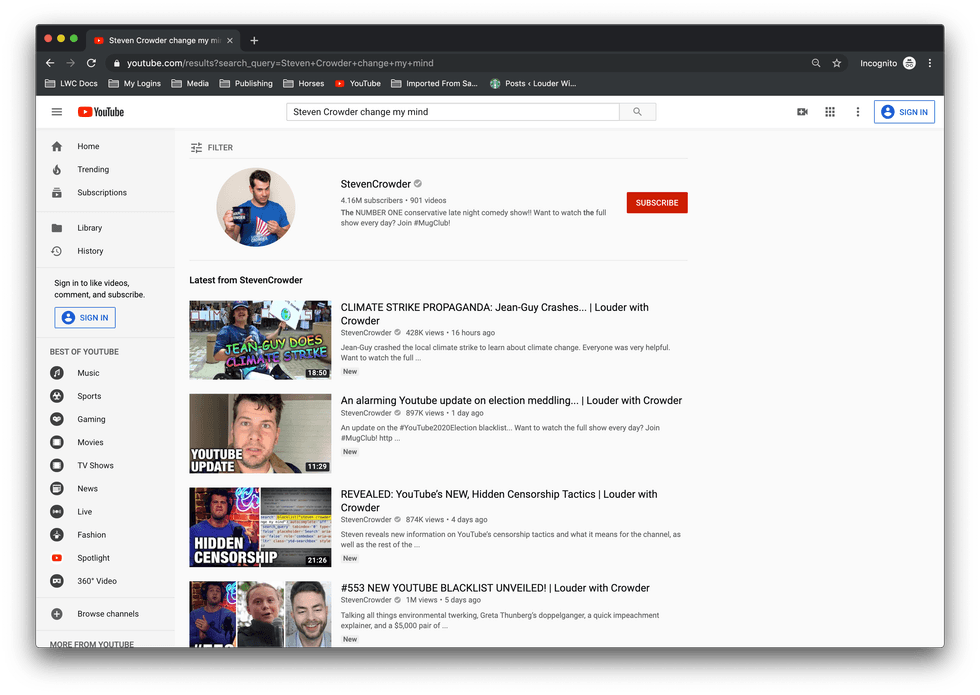Screen dimensions: 980x695
Task: Select Browse channels in the sidebar
Action: (x=107, y=614)
